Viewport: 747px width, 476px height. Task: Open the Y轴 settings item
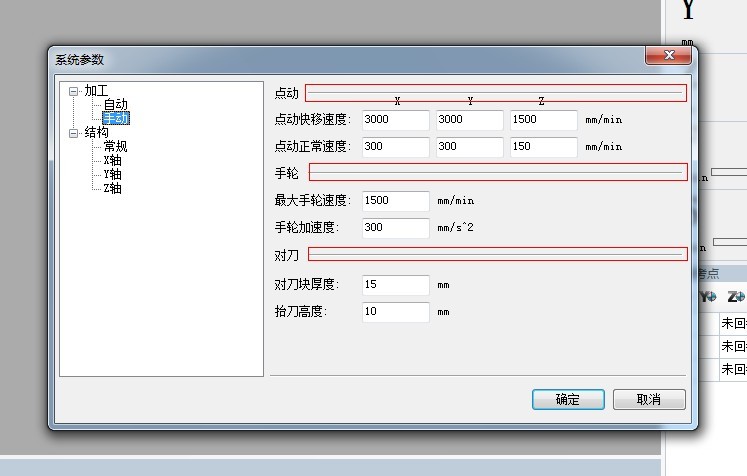point(113,174)
